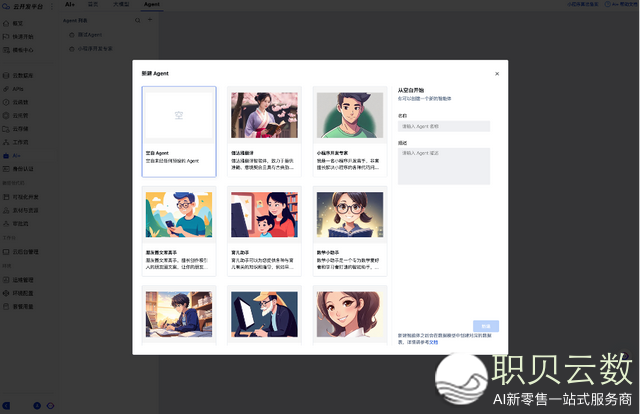
Task: Select the 朋友圈文案高手 template card
Action: (179, 229)
